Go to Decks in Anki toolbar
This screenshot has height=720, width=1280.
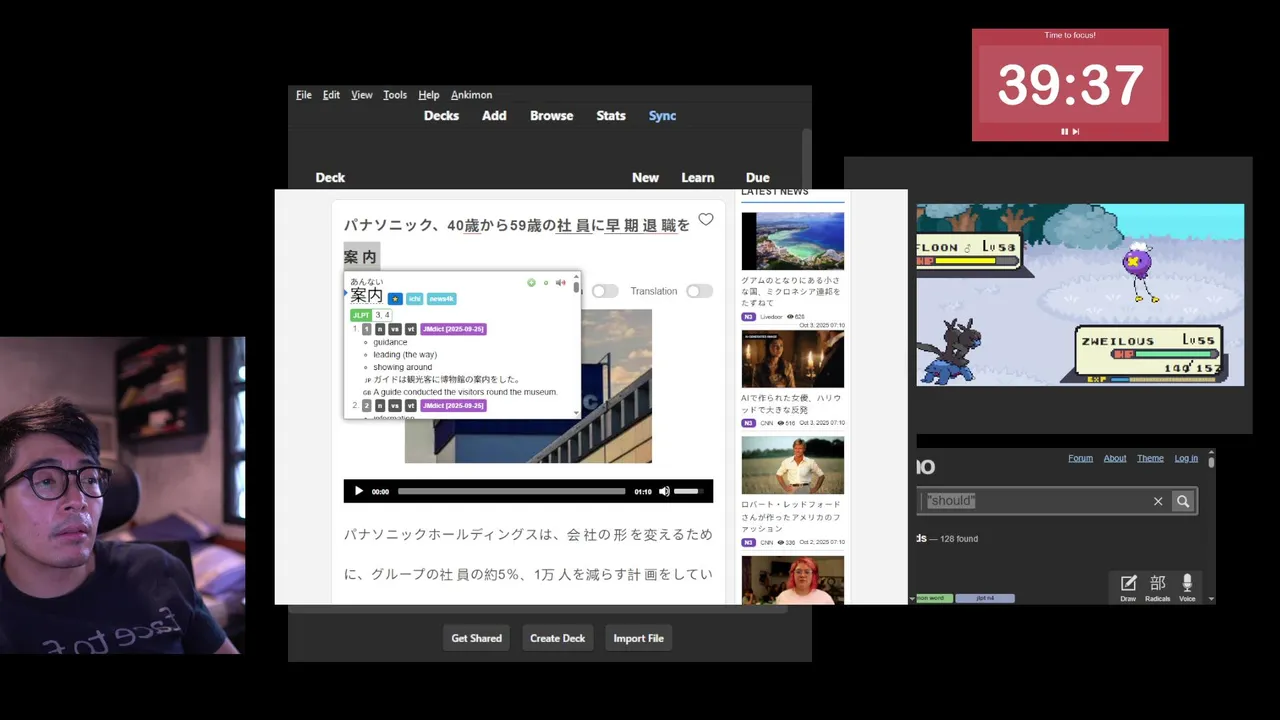pyautogui.click(x=441, y=116)
